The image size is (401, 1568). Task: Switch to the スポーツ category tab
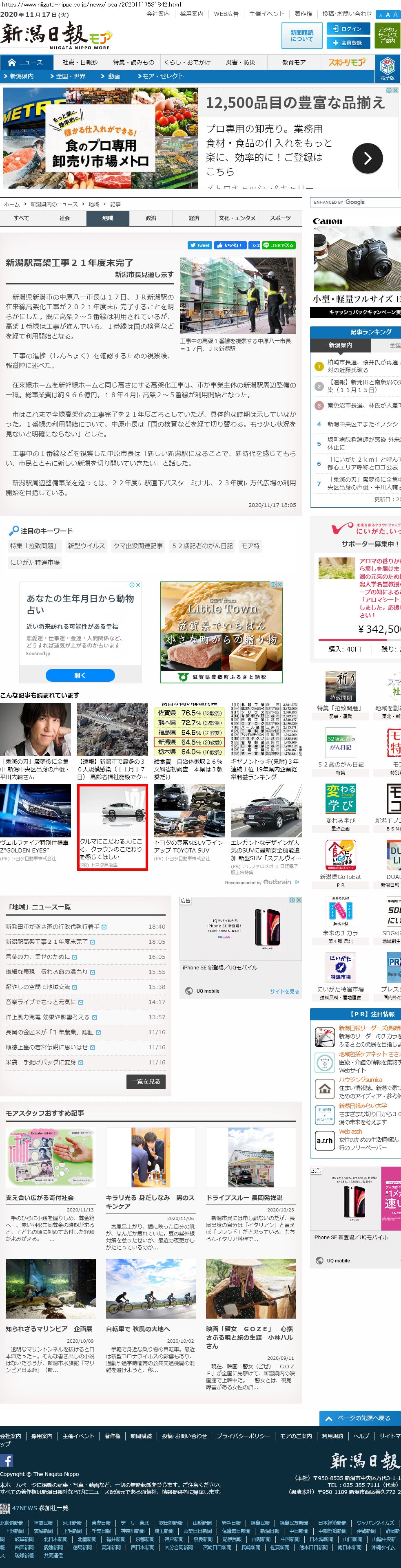click(280, 218)
